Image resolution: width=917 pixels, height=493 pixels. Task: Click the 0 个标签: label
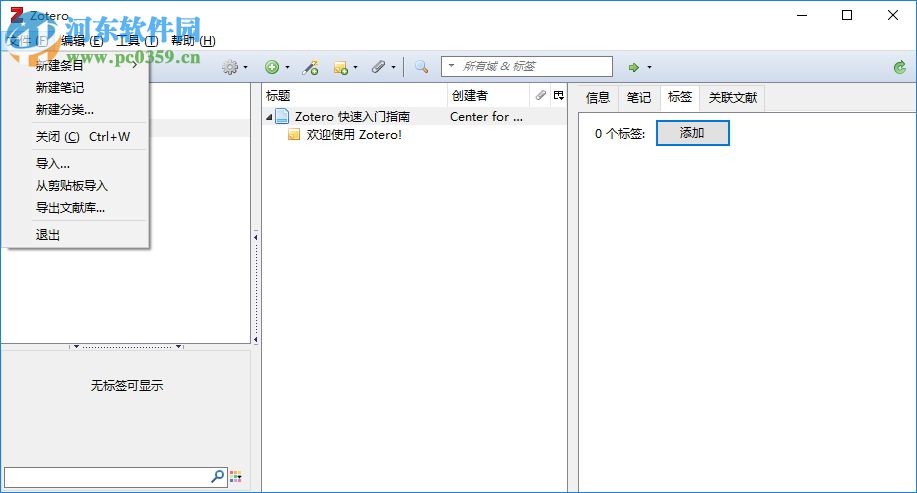coord(620,133)
